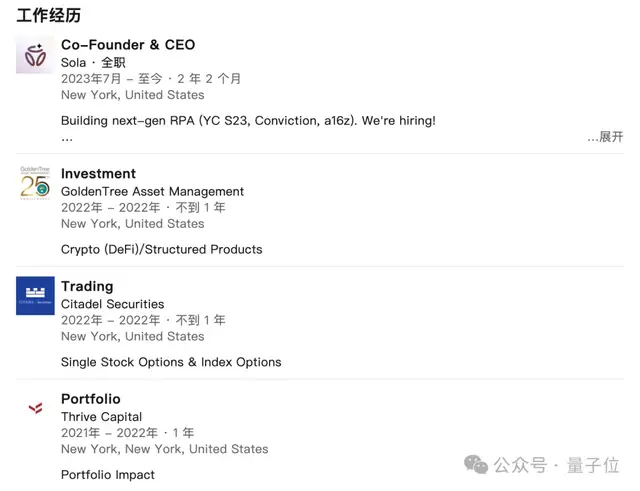
Task: Click the Citadel Securities blue logo
Action: [35, 295]
